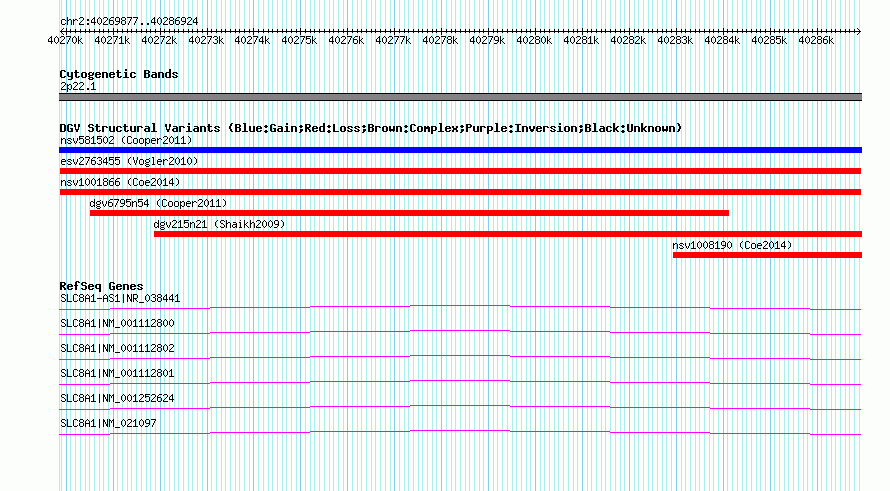Open the dgv215n21 (Shaikh2009) label
The width and height of the screenshot is (890, 491).
click(x=219, y=224)
